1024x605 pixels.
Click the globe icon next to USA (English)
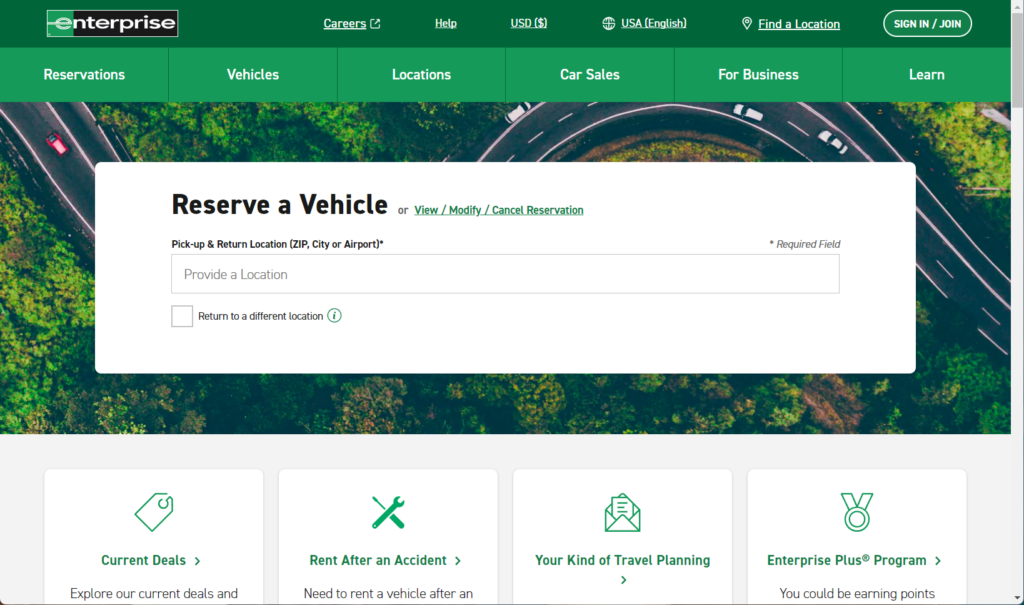(609, 24)
